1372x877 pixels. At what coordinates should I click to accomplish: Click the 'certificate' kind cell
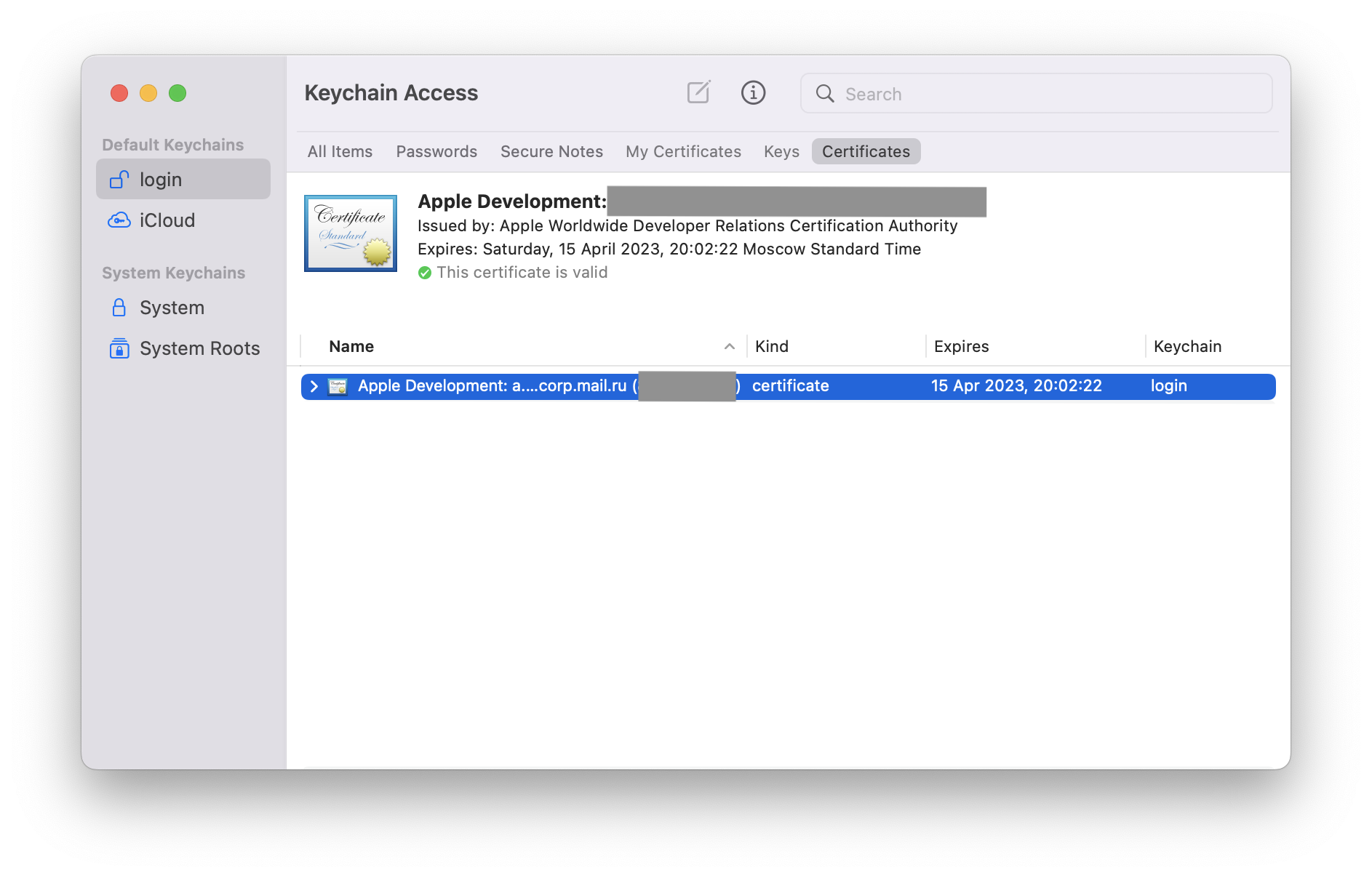pyautogui.click(x=790, y=386)
